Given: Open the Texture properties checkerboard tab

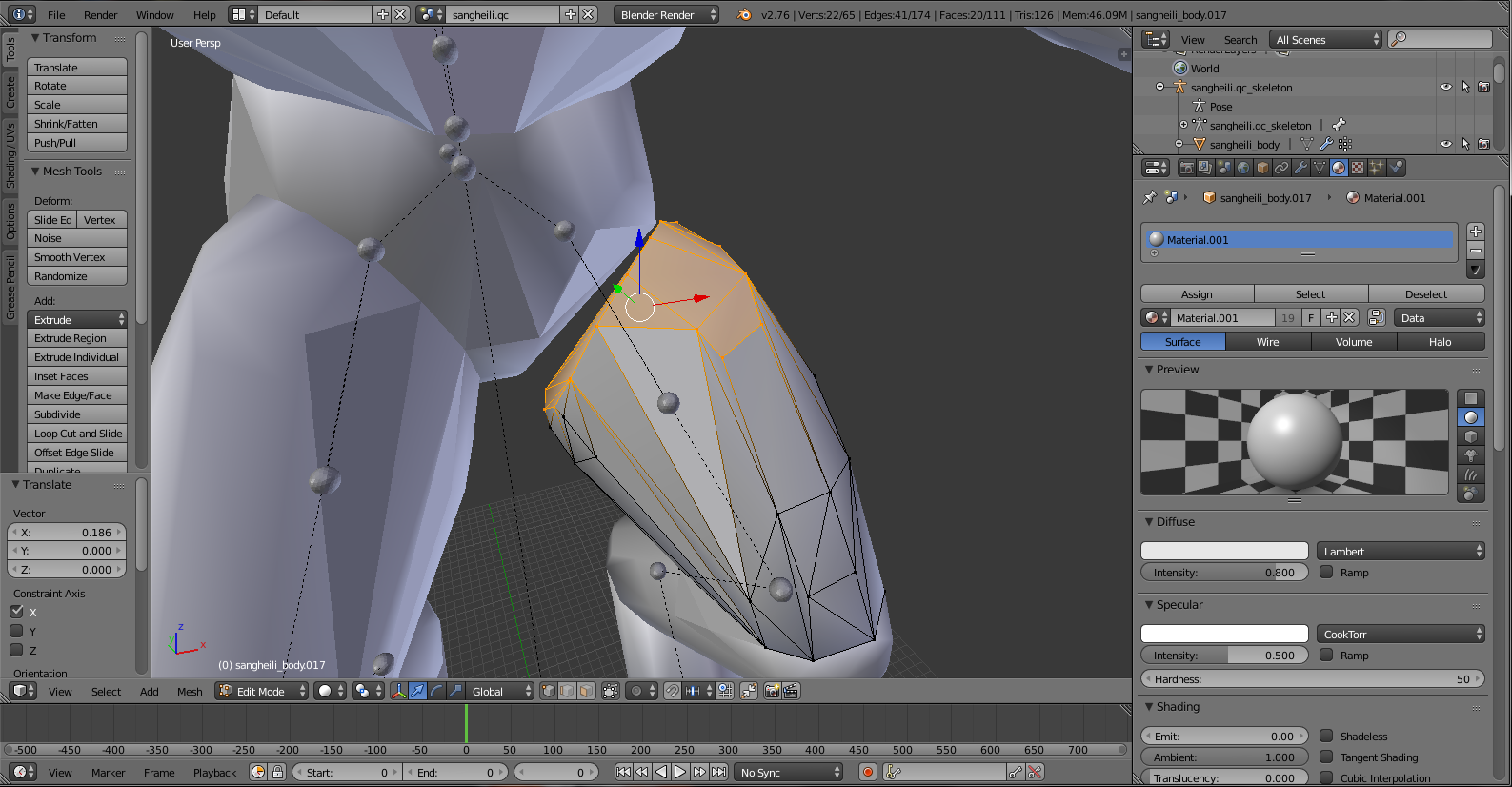Looking at the screenshot, I should (1358, 168).
